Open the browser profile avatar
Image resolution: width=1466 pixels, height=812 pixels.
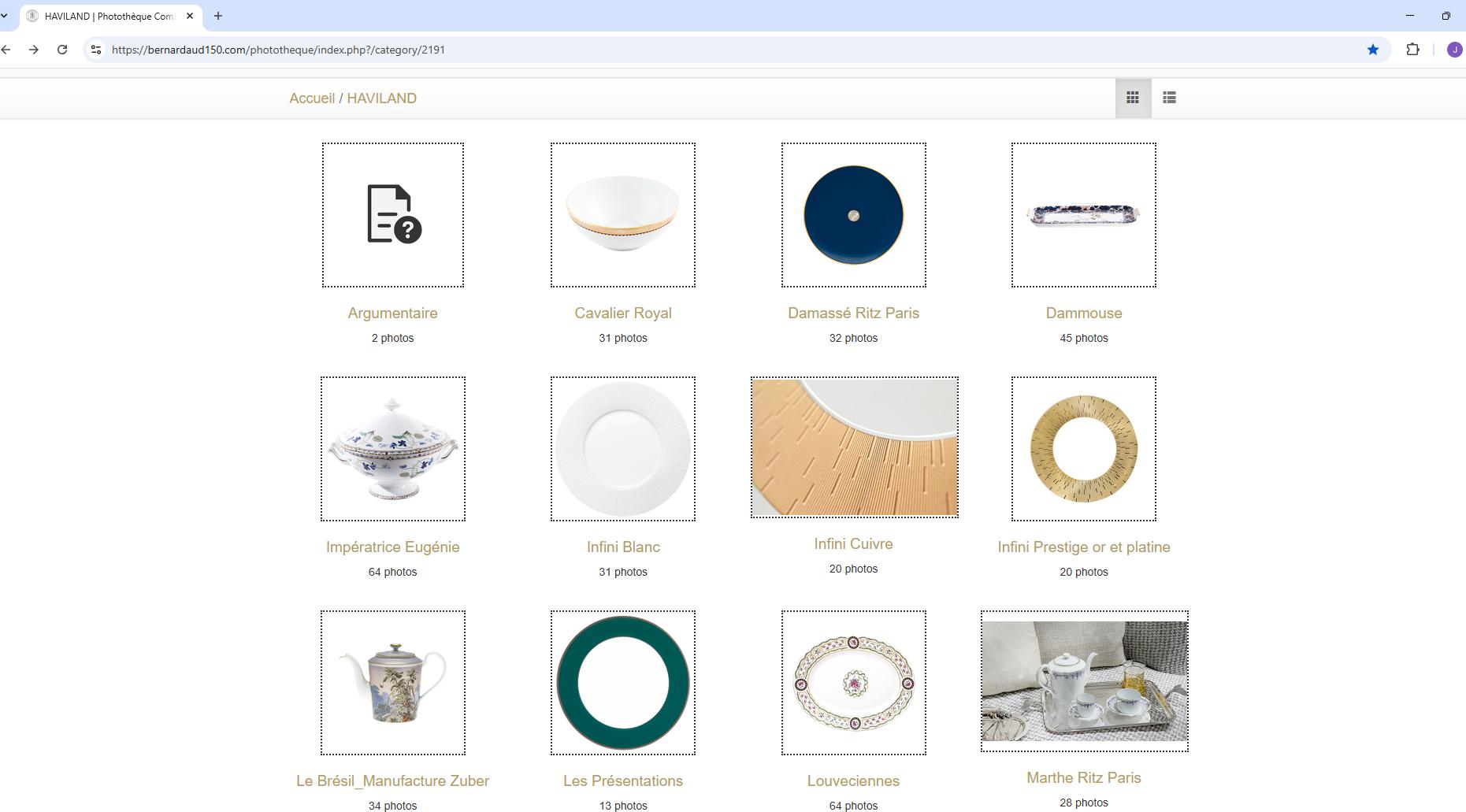point(1454,50)
